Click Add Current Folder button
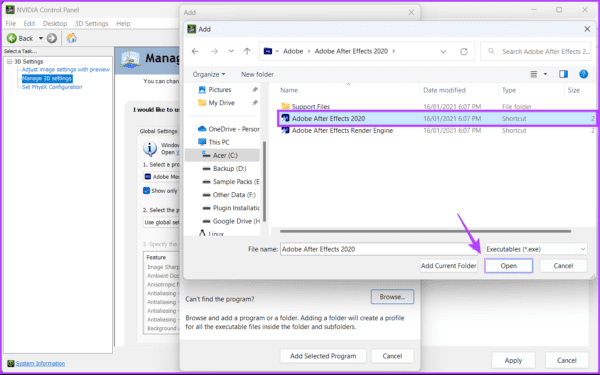600x375 pixels. [448, 266]
